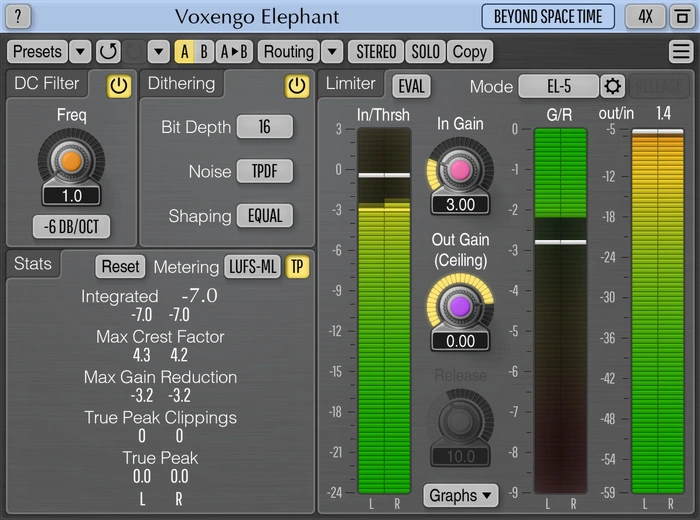Open the hamburger menu icon
700x520 pixels.
pos(681,52)
